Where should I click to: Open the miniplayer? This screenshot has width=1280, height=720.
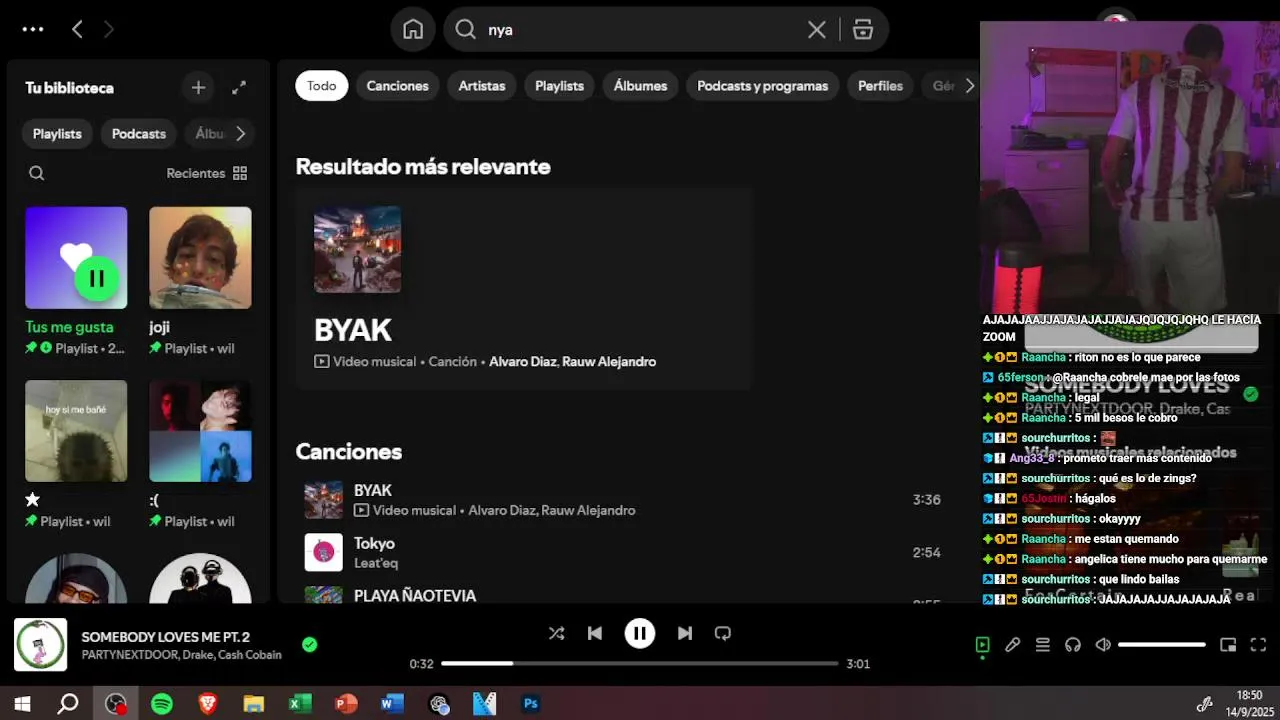pos(1228,645)
